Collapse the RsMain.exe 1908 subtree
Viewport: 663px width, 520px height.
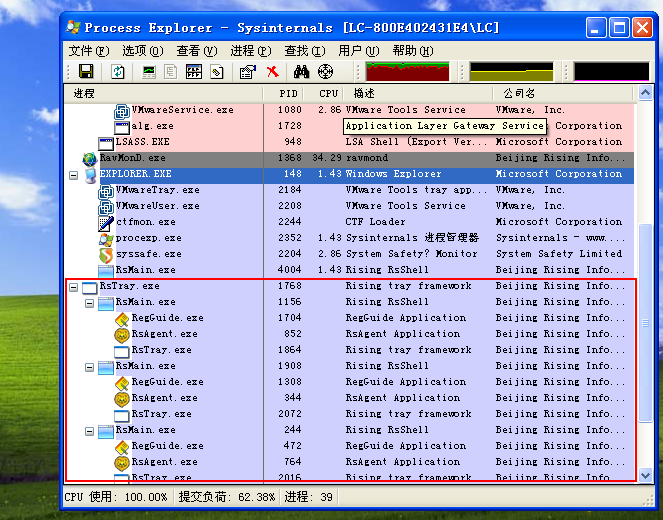[89, 367]
